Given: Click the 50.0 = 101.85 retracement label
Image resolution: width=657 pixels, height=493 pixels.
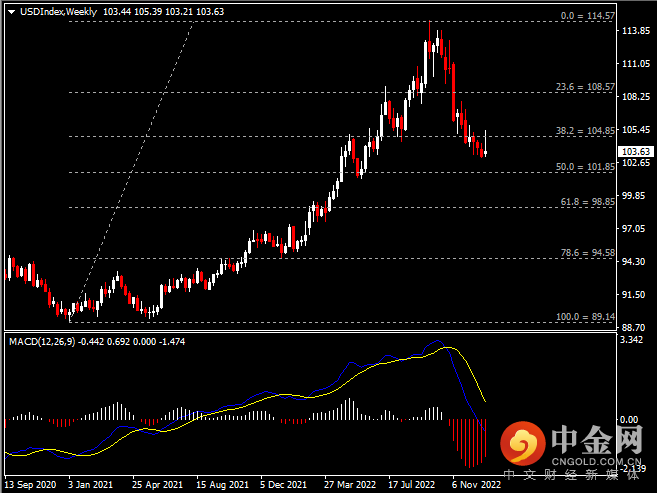Looking at the screenshot, I should tap(584, 167).
